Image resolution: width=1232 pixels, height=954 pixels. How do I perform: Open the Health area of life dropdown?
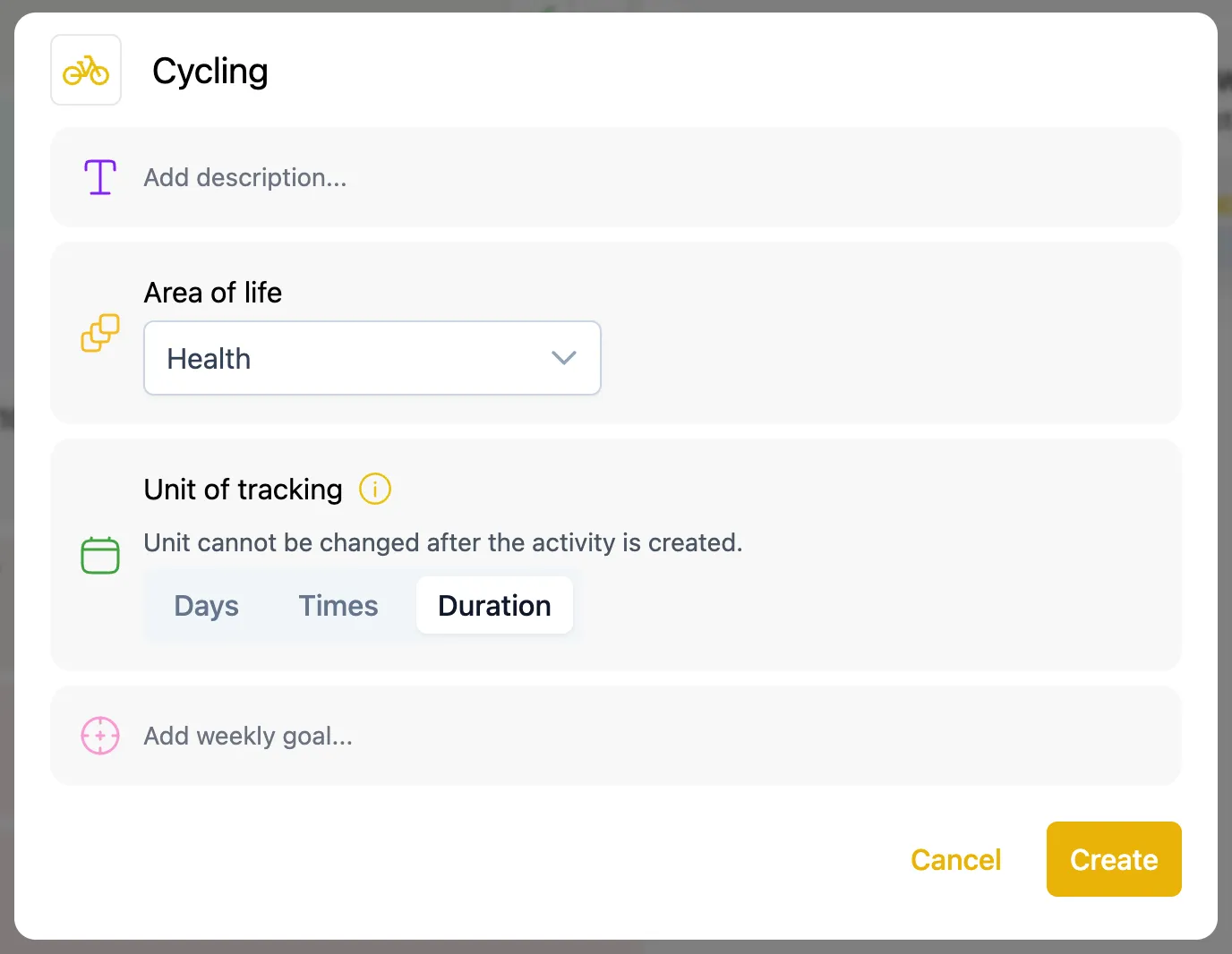pyautogui.click(x=372, y=358)
